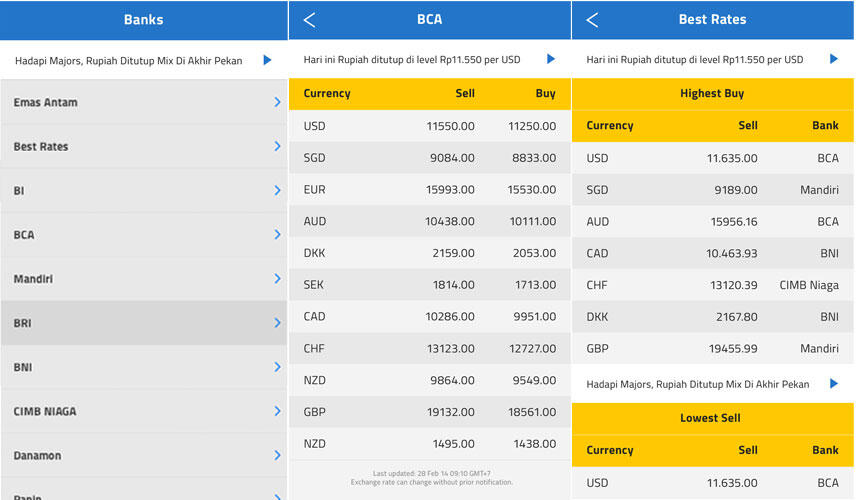Select Best Rates in bank list
Screen dimensions: 856x500
tap(144, 146)
